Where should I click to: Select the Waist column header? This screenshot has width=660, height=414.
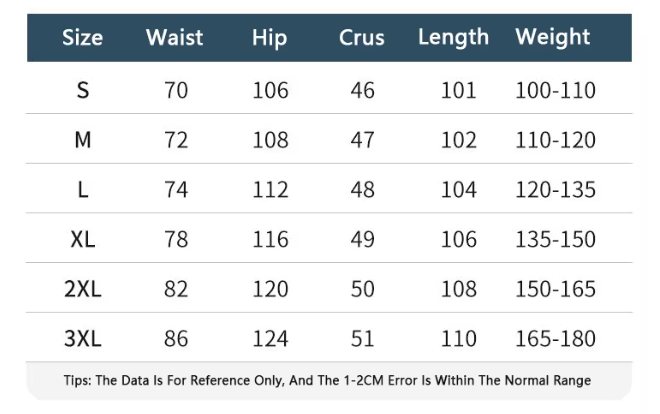(x=175, y=38)
